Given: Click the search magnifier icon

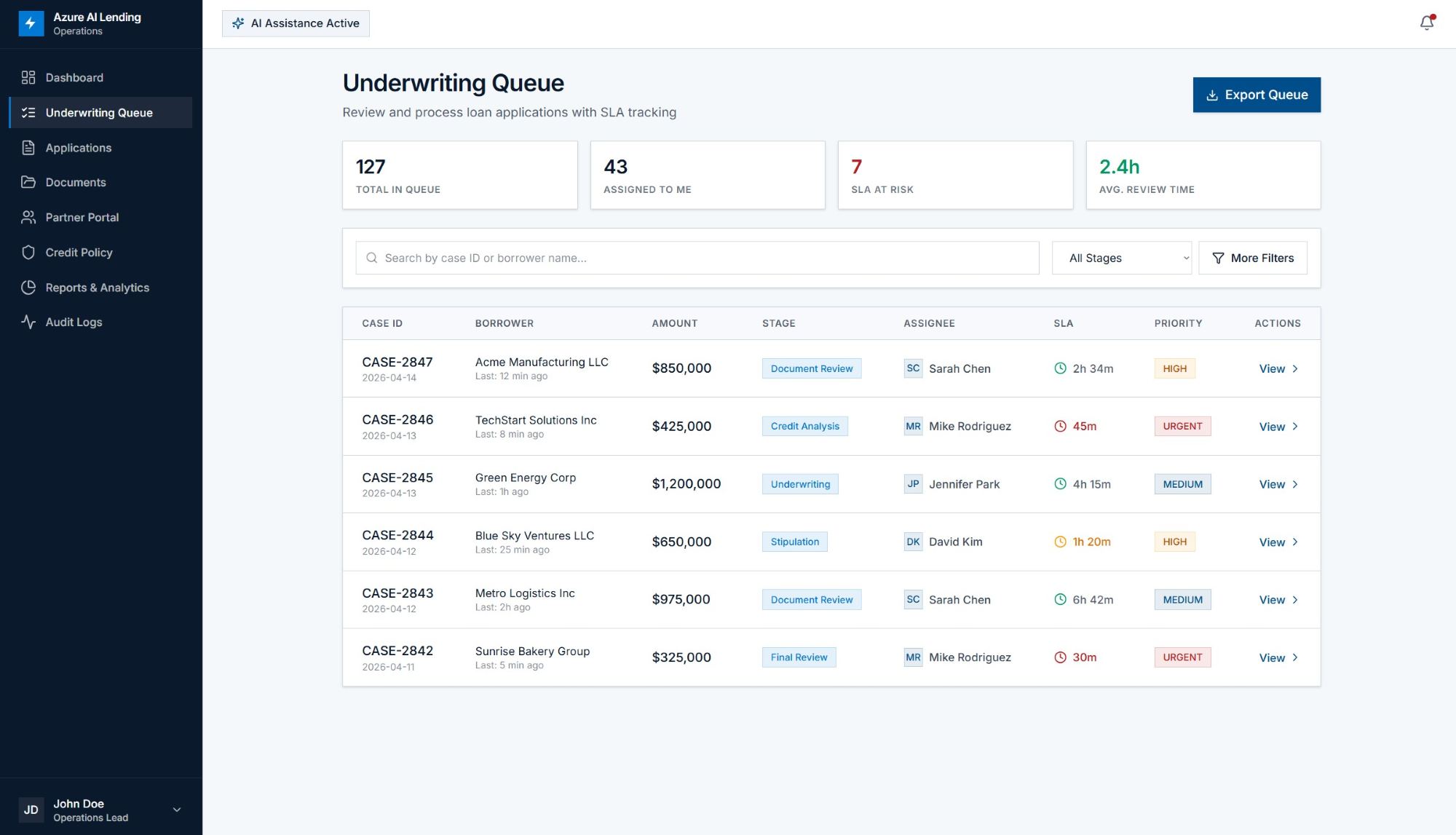Looking at the screenshot, I should [x=371, y=258].
